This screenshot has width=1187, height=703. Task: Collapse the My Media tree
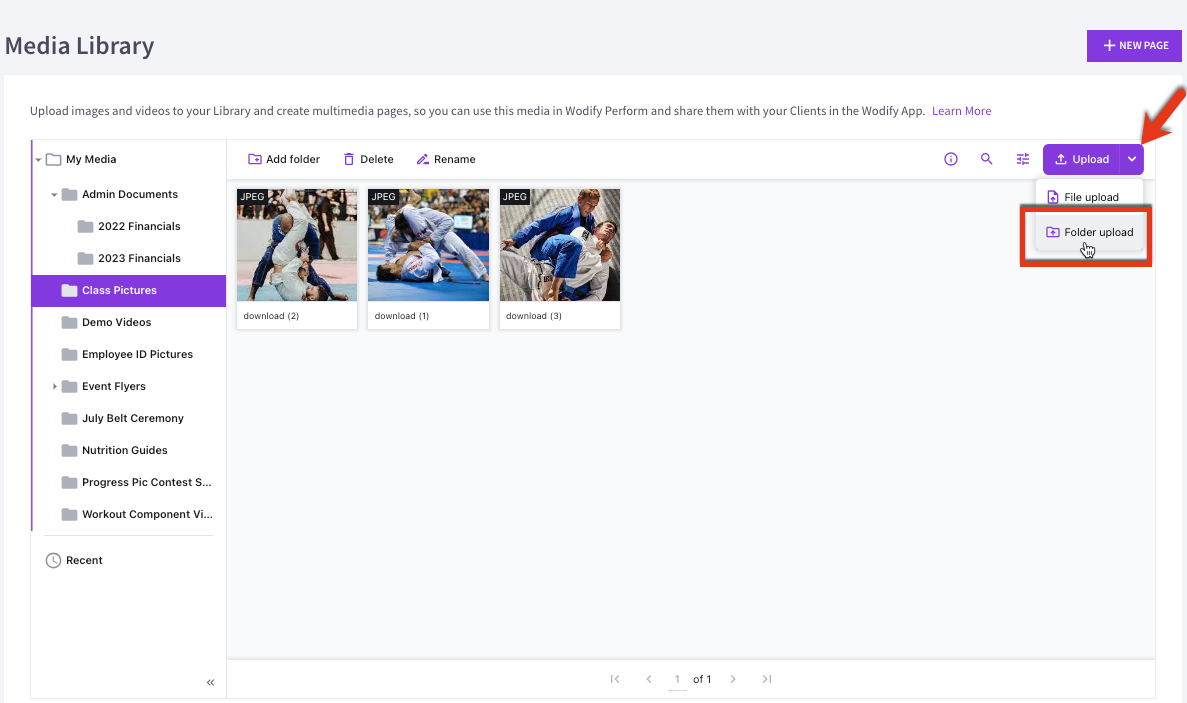pyautogui.click(x=38, y=160)
